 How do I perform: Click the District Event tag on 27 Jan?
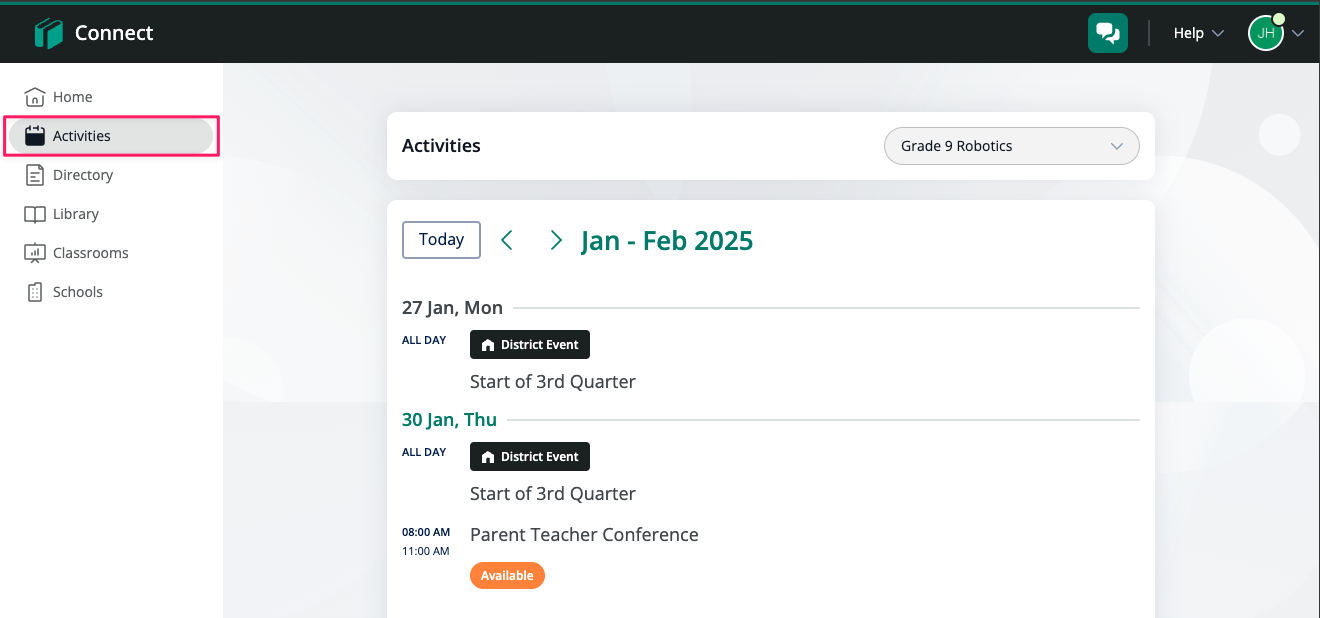[530, 345]
